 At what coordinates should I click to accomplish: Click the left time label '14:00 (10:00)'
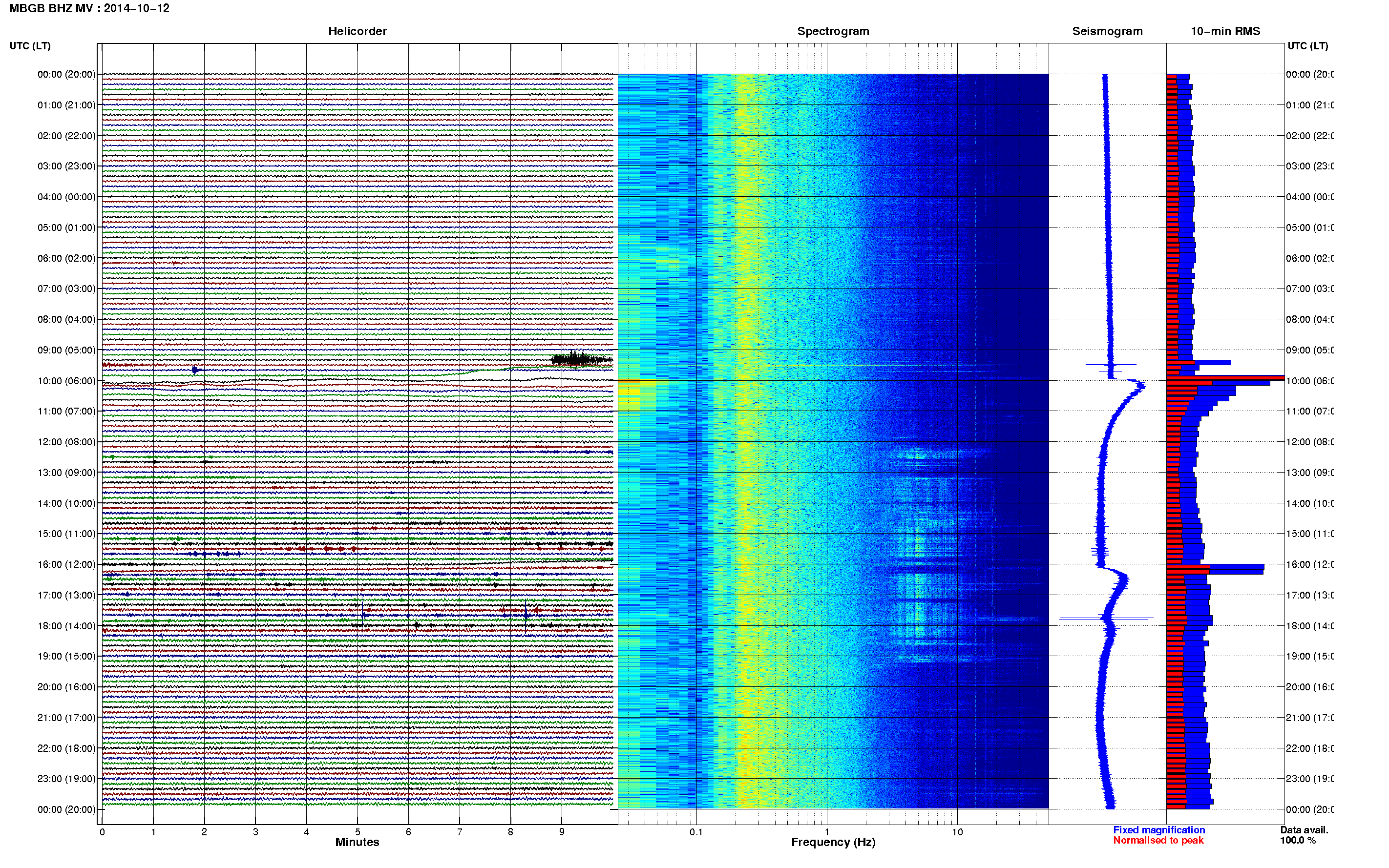click(x=66, y=503)
